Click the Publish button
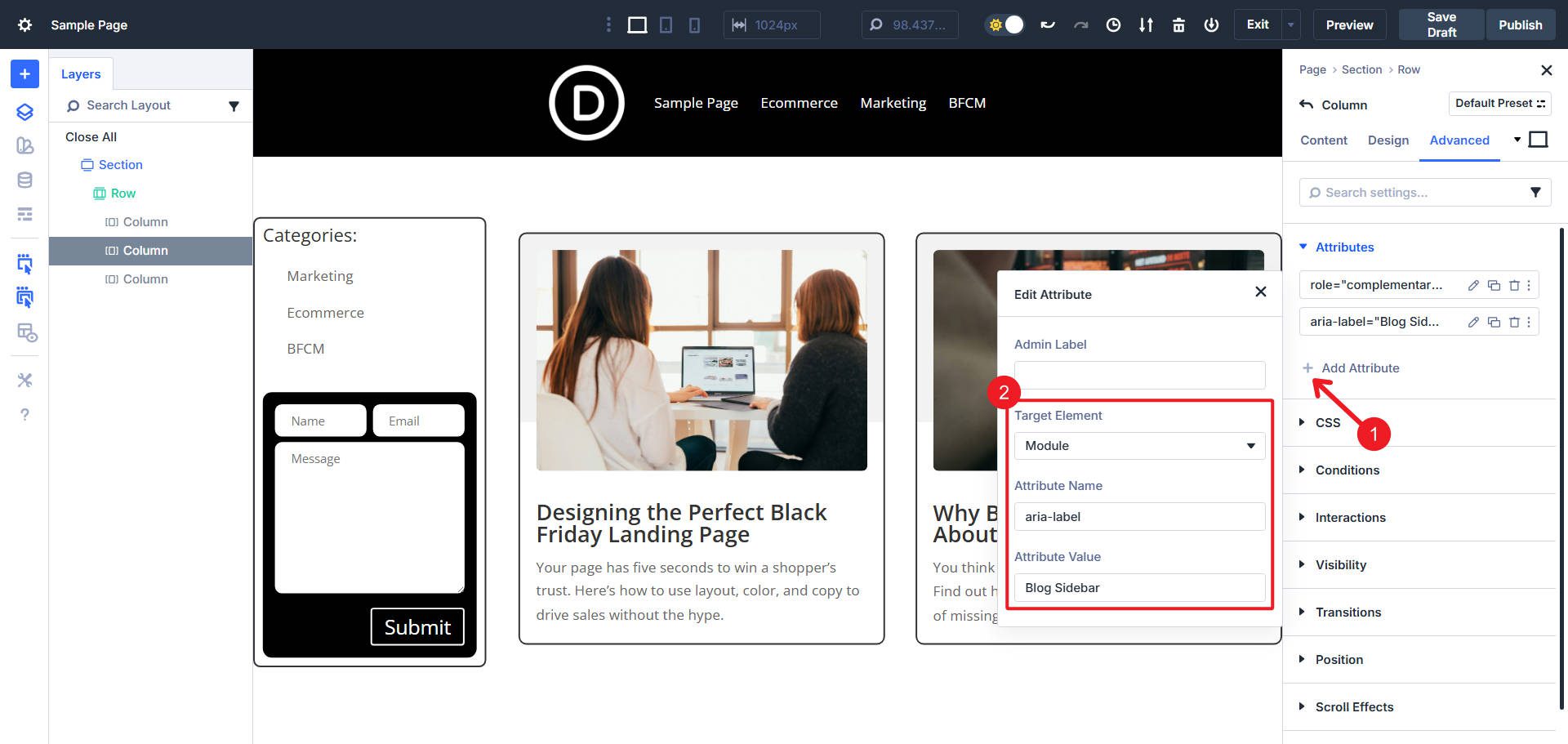1568x744 pixels. (1520, 25)
